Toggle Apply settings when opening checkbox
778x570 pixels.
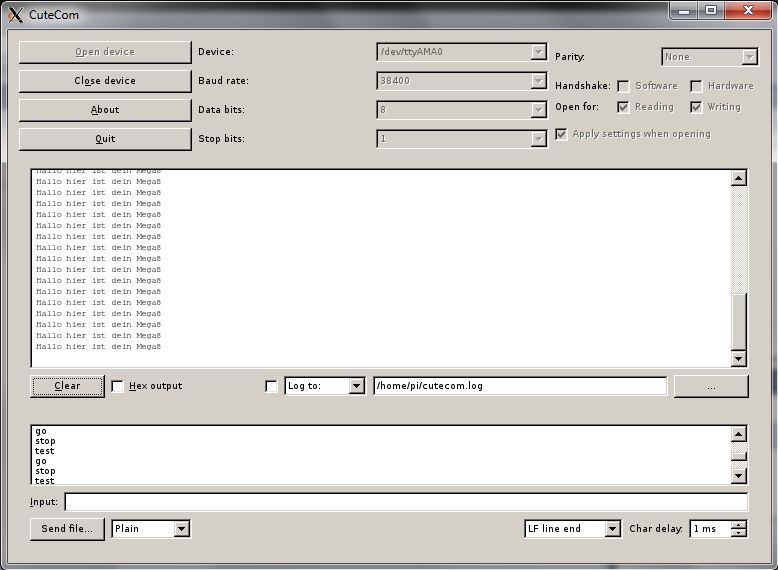point(561,134)
